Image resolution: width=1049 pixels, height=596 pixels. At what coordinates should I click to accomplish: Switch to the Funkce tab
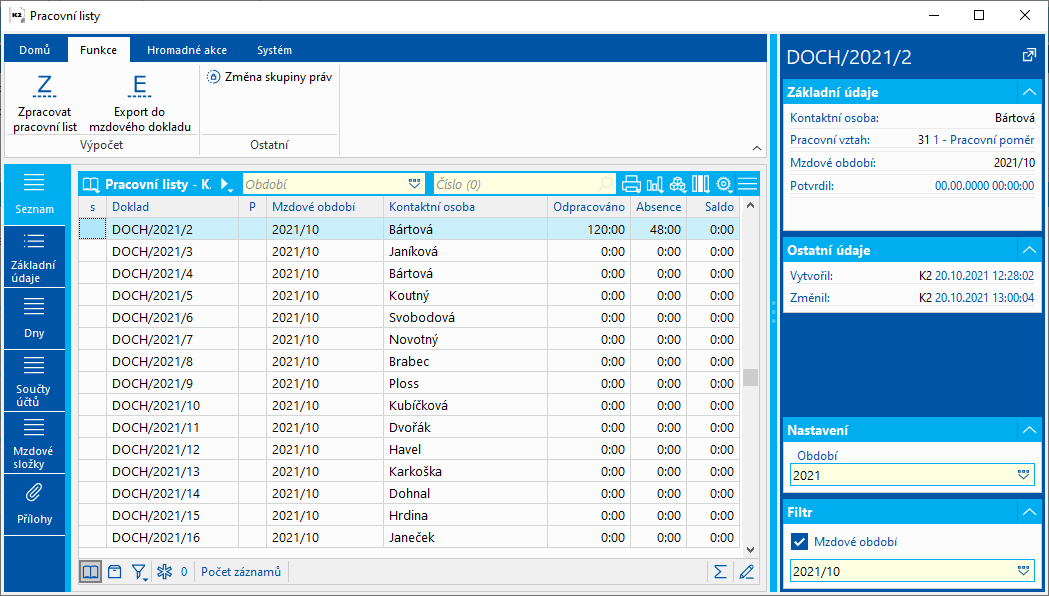pos(98,50)
